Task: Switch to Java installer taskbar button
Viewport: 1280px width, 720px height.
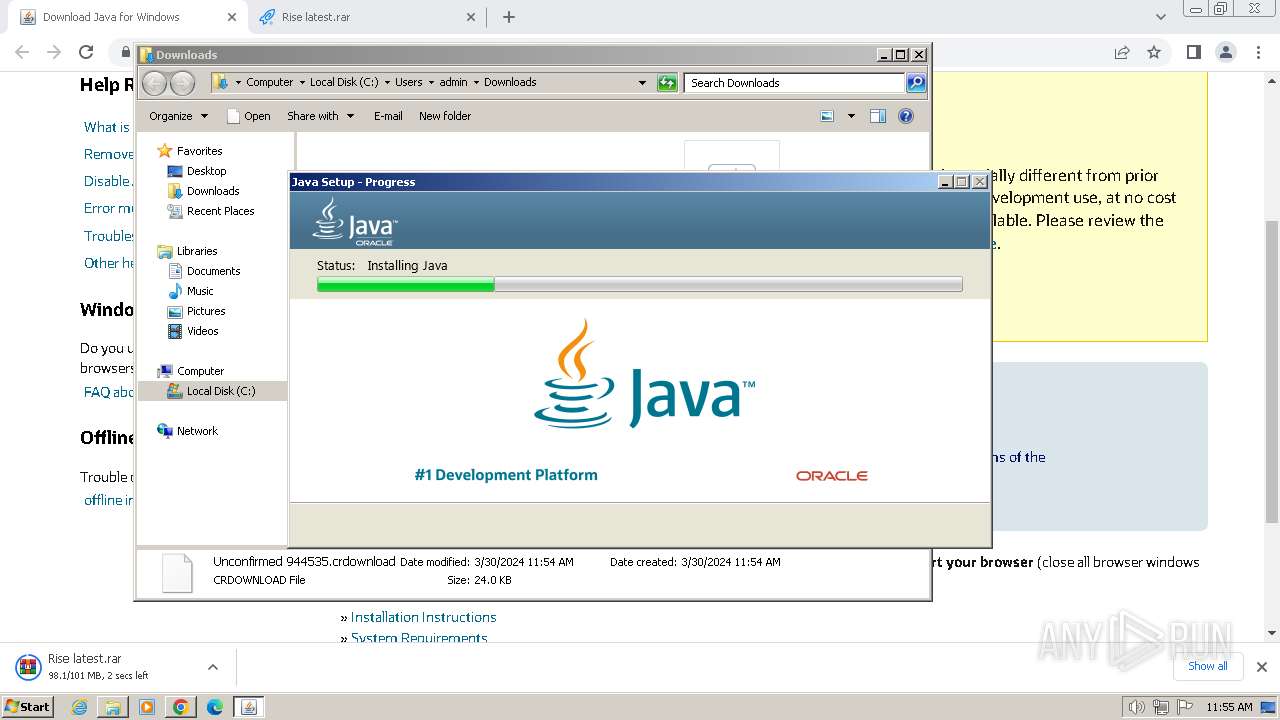Action: (249, 707)
